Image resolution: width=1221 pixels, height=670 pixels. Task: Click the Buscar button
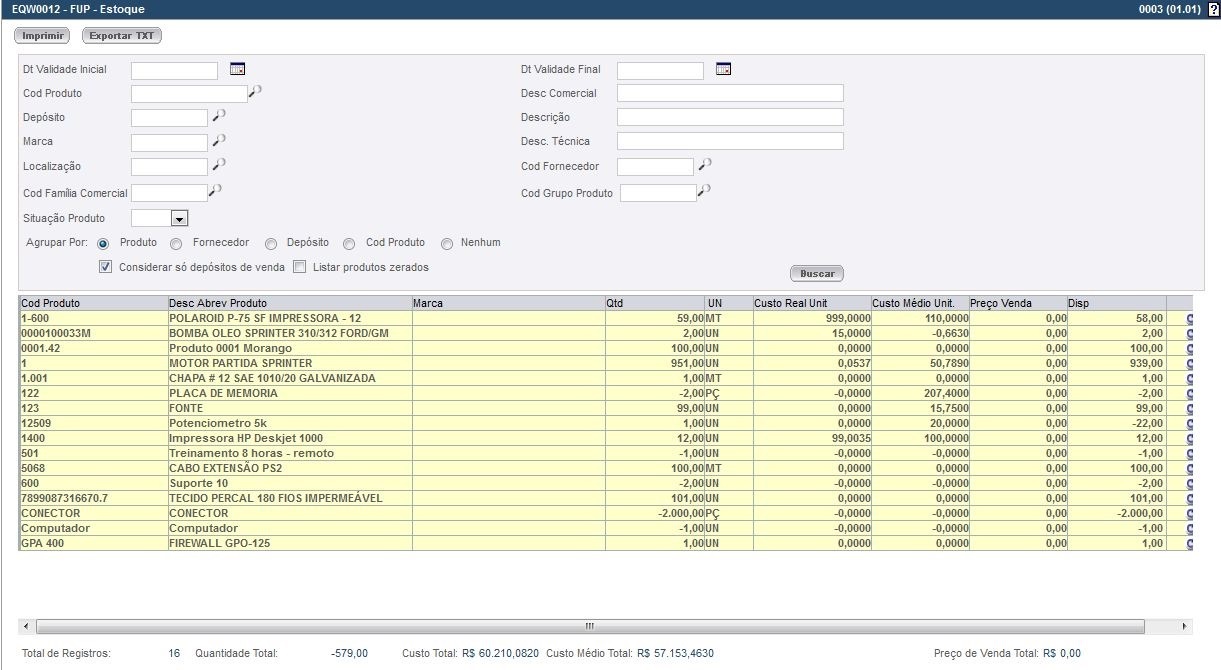pyautogui.click(x=817, y=273)
